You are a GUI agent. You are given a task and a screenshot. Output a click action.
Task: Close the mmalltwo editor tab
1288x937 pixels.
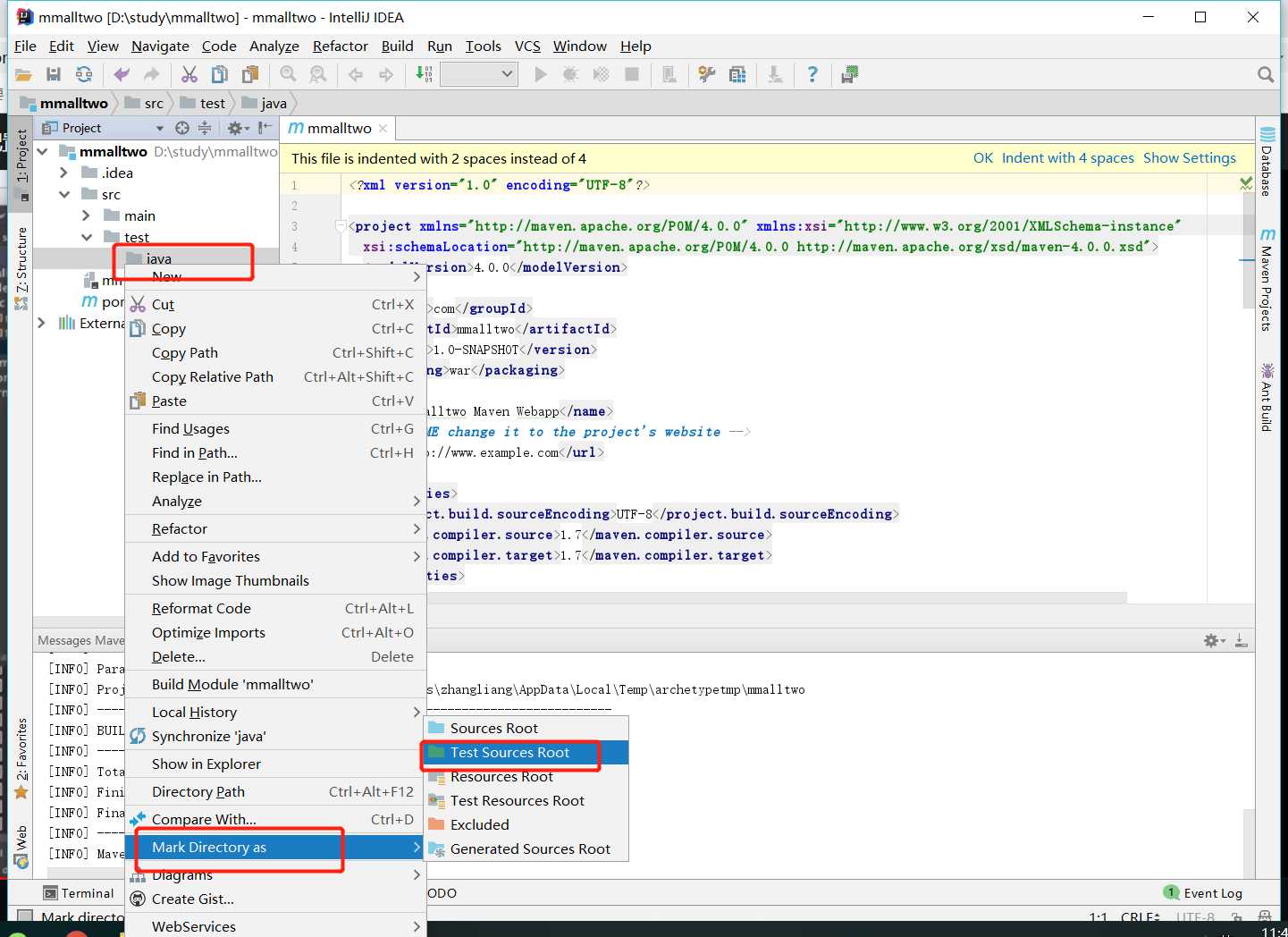click(383, 129)
